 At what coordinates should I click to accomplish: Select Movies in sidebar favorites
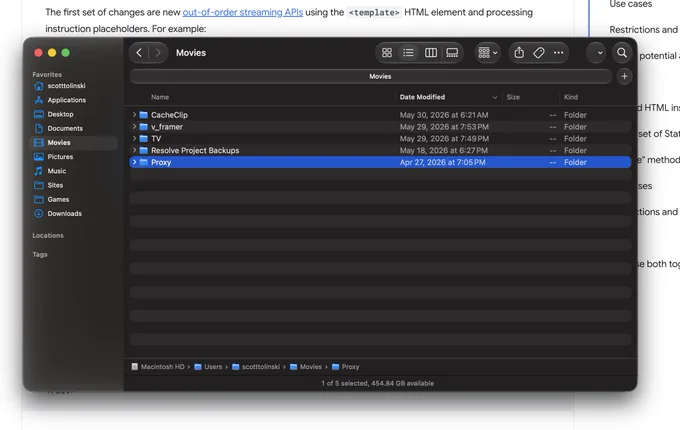(74, 143)
